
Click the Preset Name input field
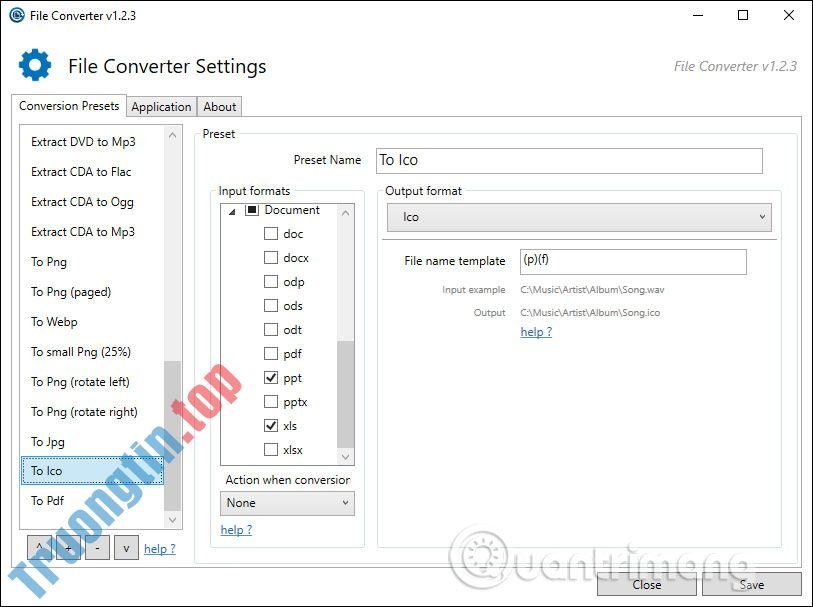pos(569,160)
